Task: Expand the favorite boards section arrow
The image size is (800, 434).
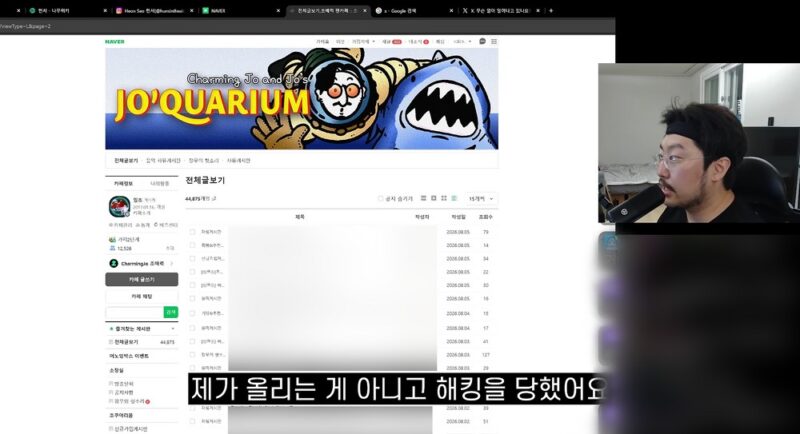Action: [x=173, y=329]
